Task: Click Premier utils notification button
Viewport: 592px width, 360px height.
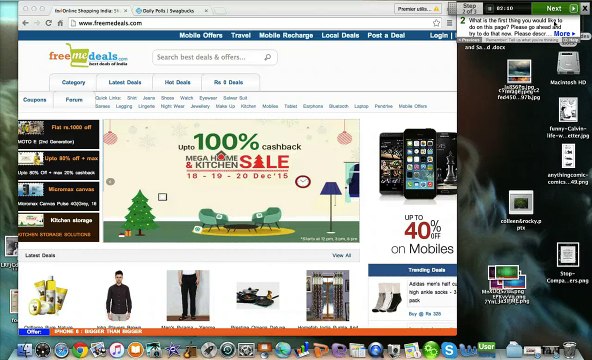Action: pos(418,9)
